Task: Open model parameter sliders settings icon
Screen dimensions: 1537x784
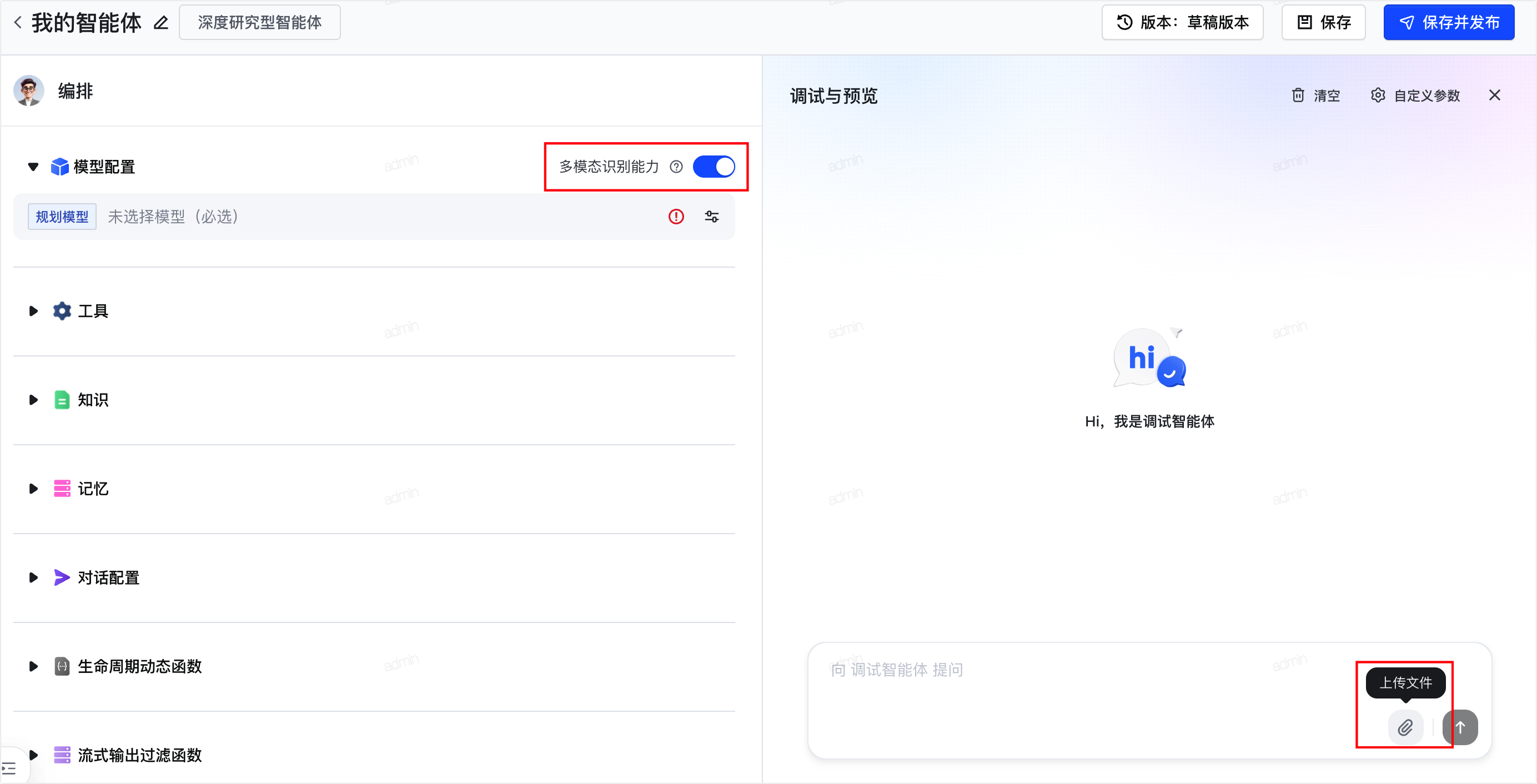Action: pyautogui.click(x=712, y=217)
